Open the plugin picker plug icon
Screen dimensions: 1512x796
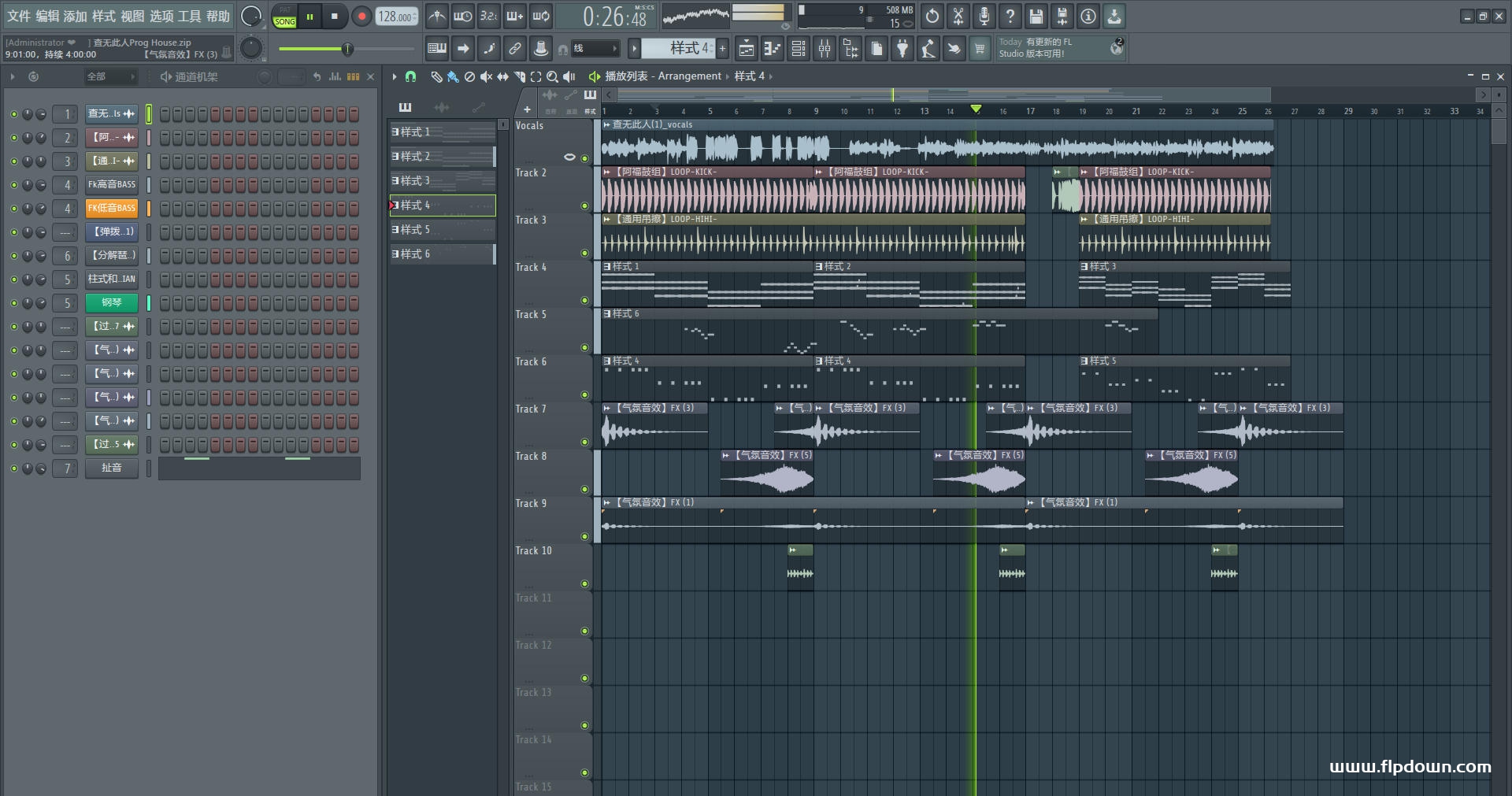click(x=902, y=49)
